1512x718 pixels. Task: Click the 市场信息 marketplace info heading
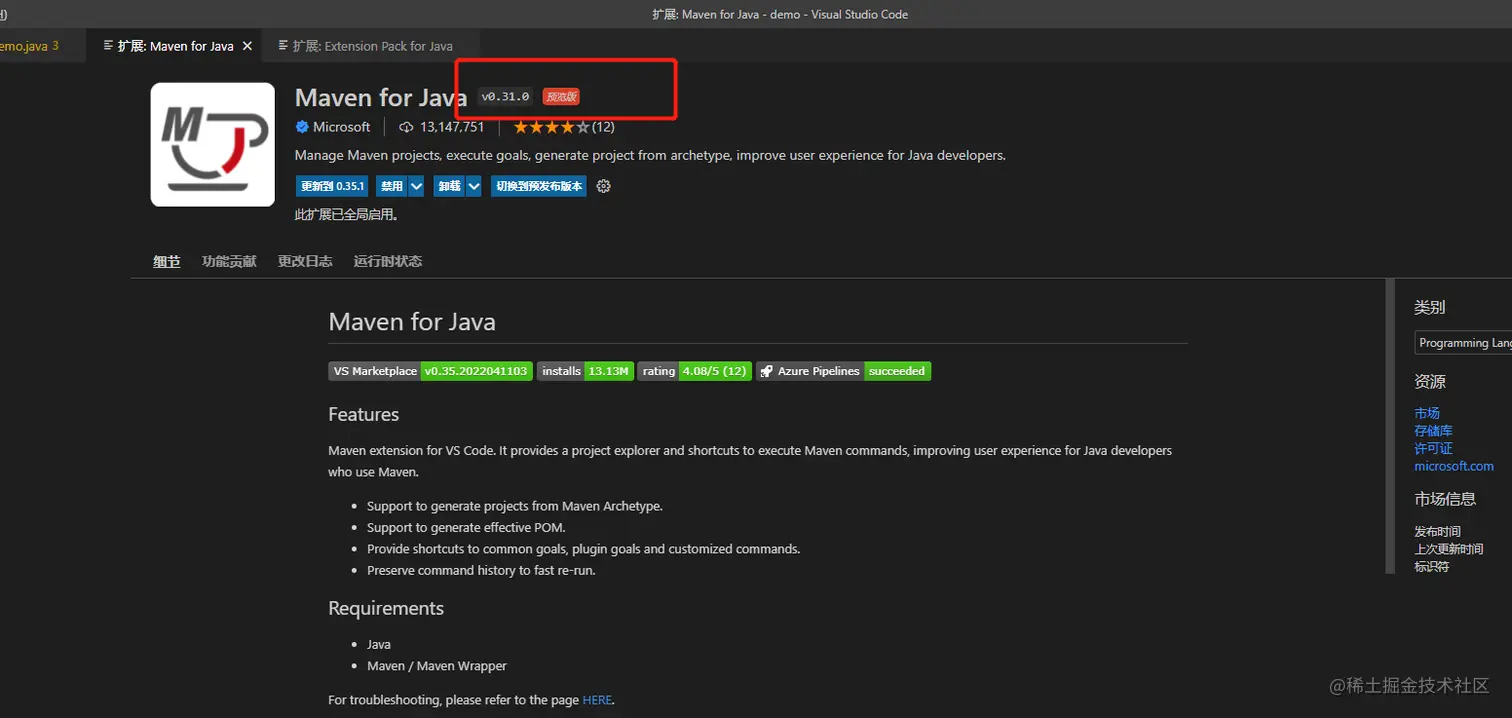(x=1445, y=499)
